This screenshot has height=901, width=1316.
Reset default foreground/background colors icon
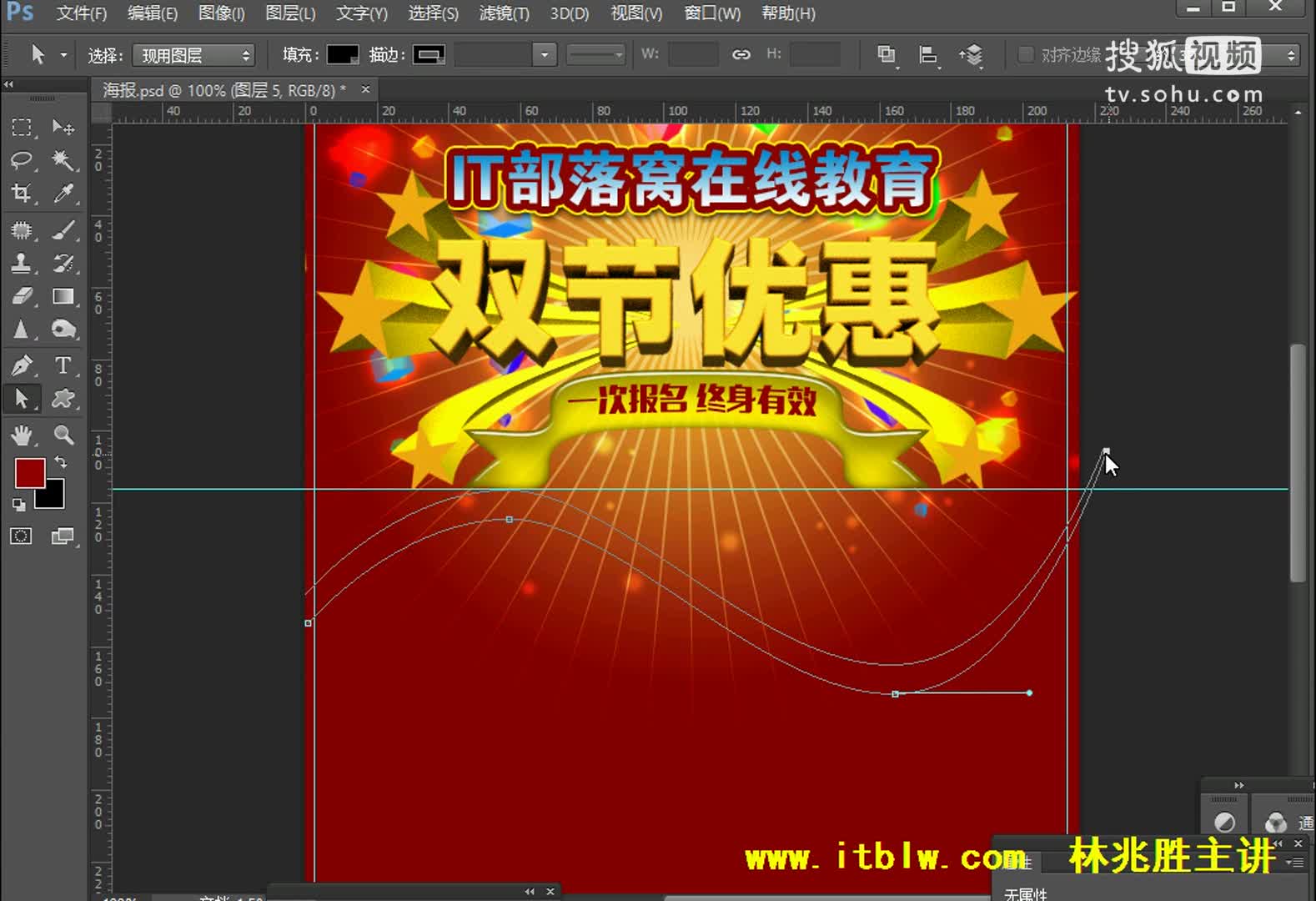coord(18,505)
